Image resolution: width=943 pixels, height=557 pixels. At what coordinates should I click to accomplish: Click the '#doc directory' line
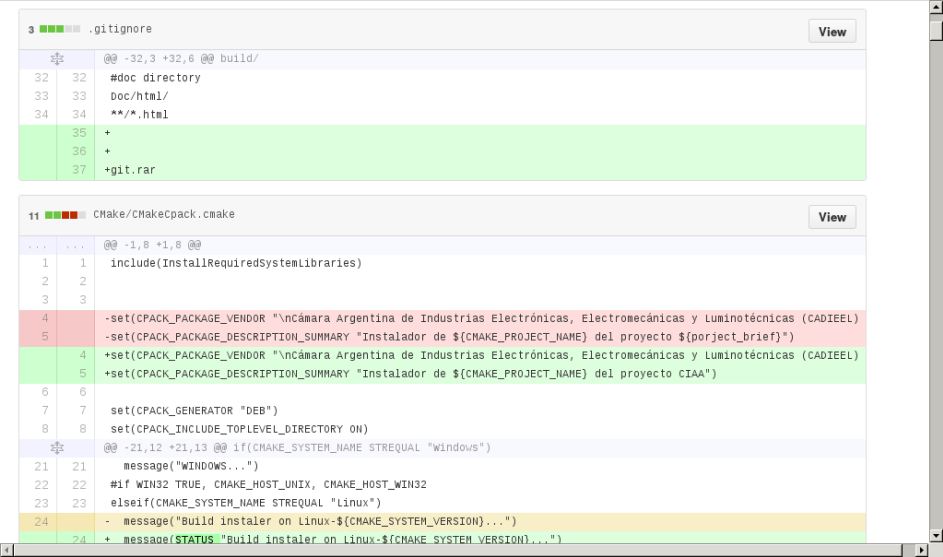click(480, 78)
